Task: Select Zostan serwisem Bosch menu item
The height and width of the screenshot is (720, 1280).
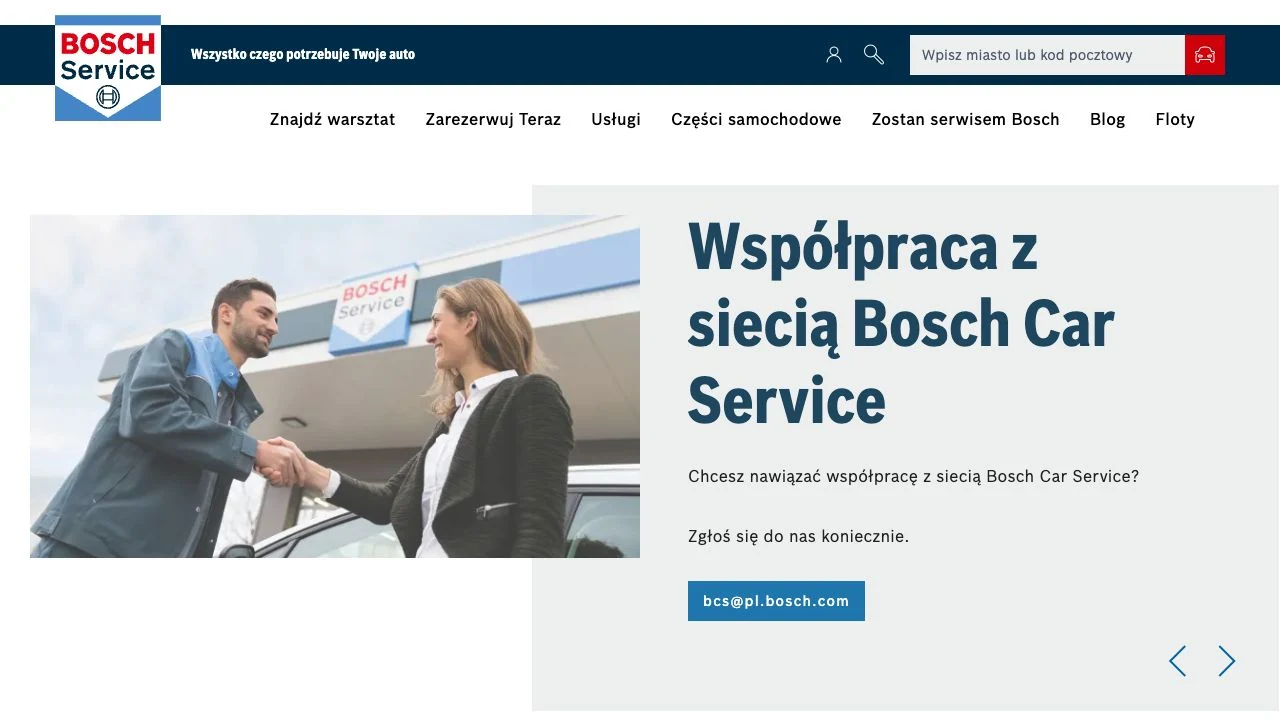Action: [966, 119]
